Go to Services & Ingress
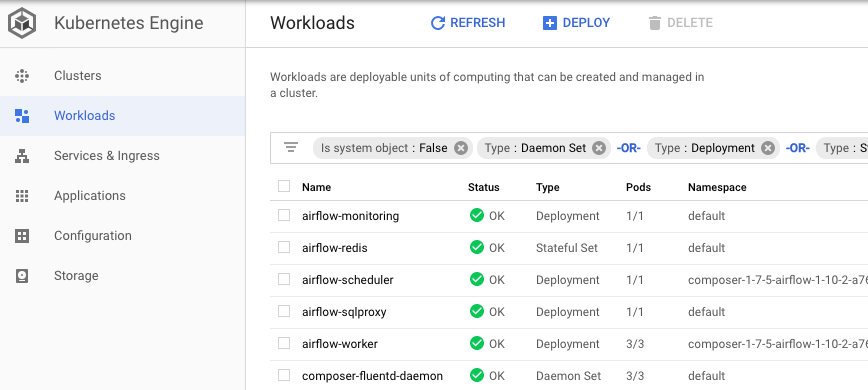The width and height of the screenshot is (868, 390). coord(122,156)
